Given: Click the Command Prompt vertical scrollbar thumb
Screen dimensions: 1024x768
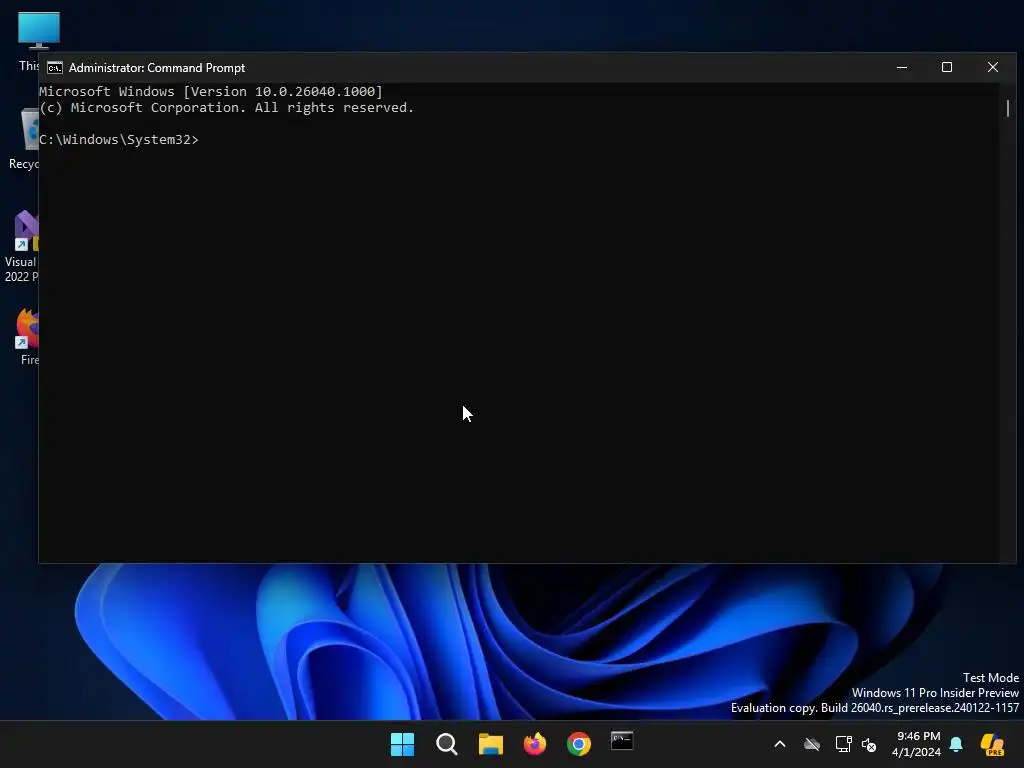Looking at the screenshot, I should coord(1008,108).
